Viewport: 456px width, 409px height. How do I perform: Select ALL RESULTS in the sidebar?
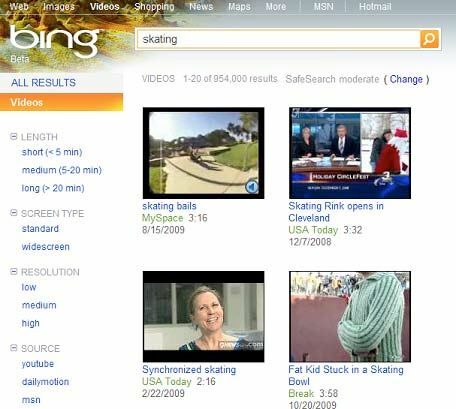pyautogui.click(x=43, y=83)
